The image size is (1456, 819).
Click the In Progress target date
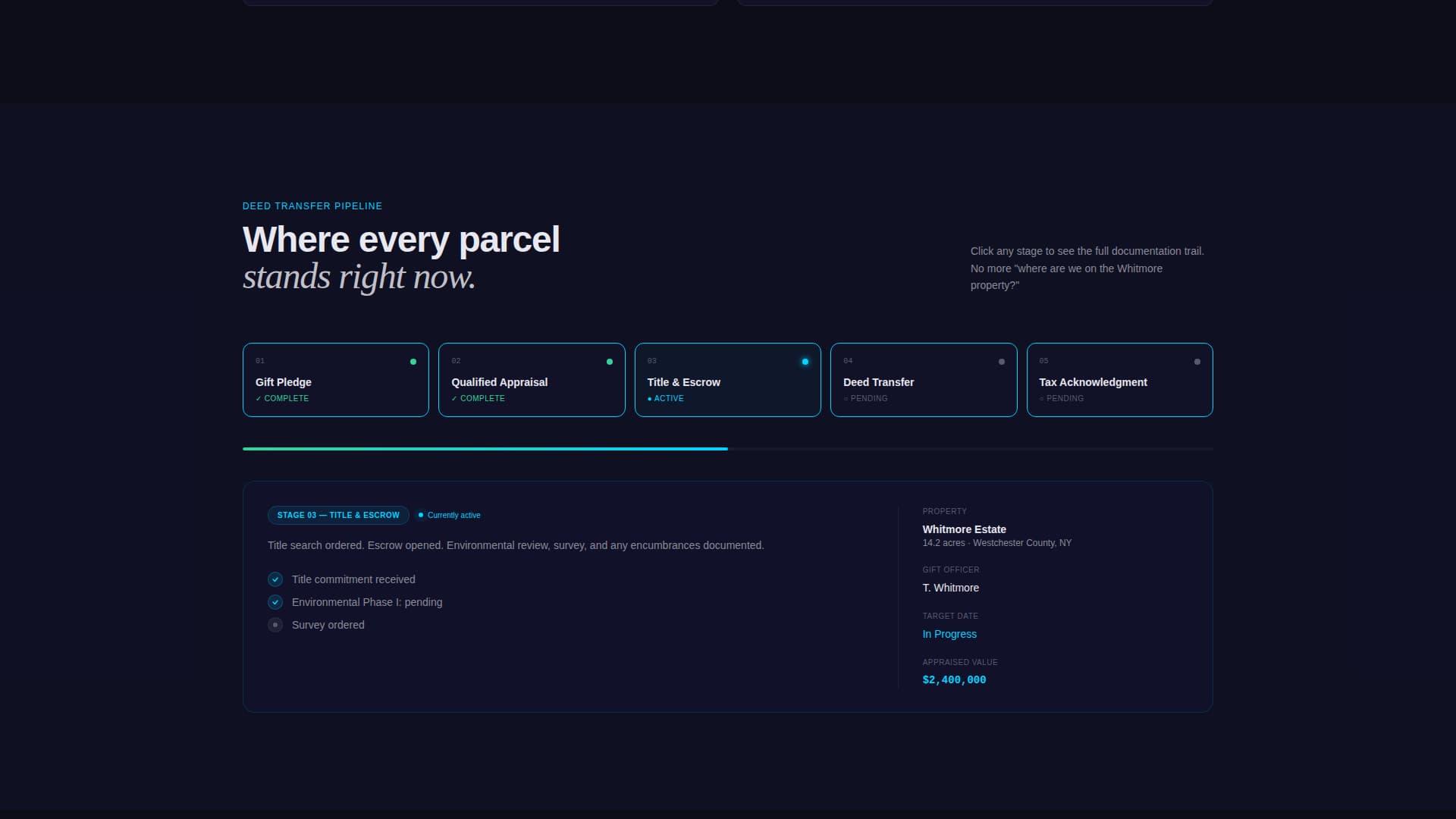pos(949,634)
